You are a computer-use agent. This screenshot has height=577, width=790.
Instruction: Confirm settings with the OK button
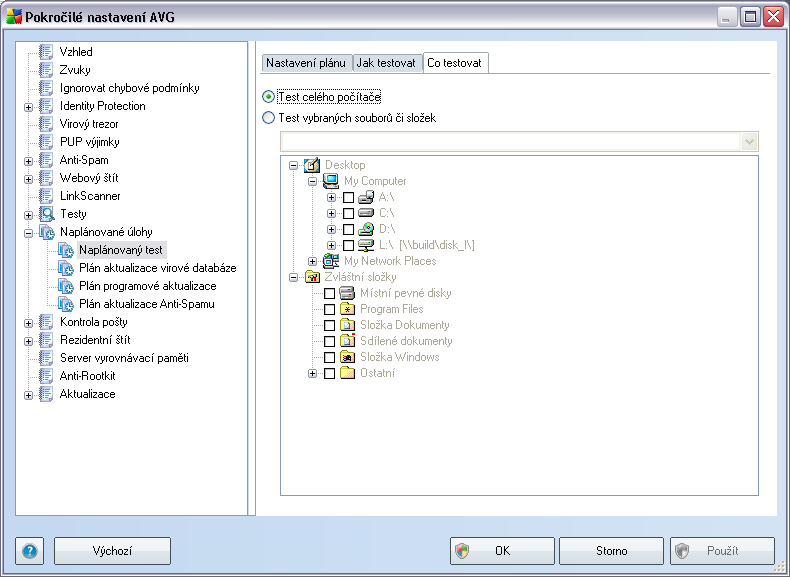tap(502, 551)
